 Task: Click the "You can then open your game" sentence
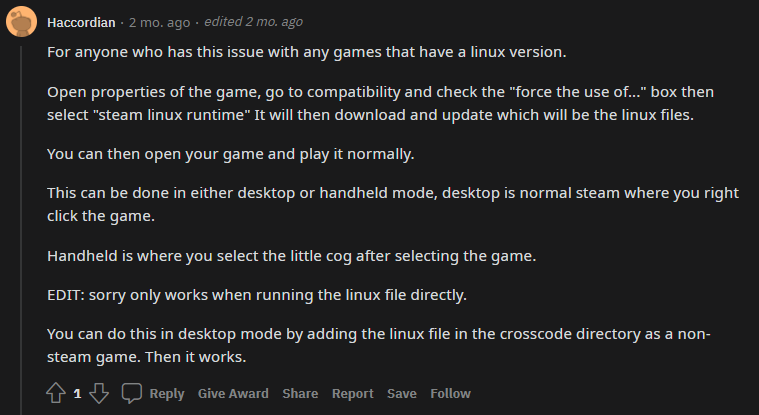[230, 154]
